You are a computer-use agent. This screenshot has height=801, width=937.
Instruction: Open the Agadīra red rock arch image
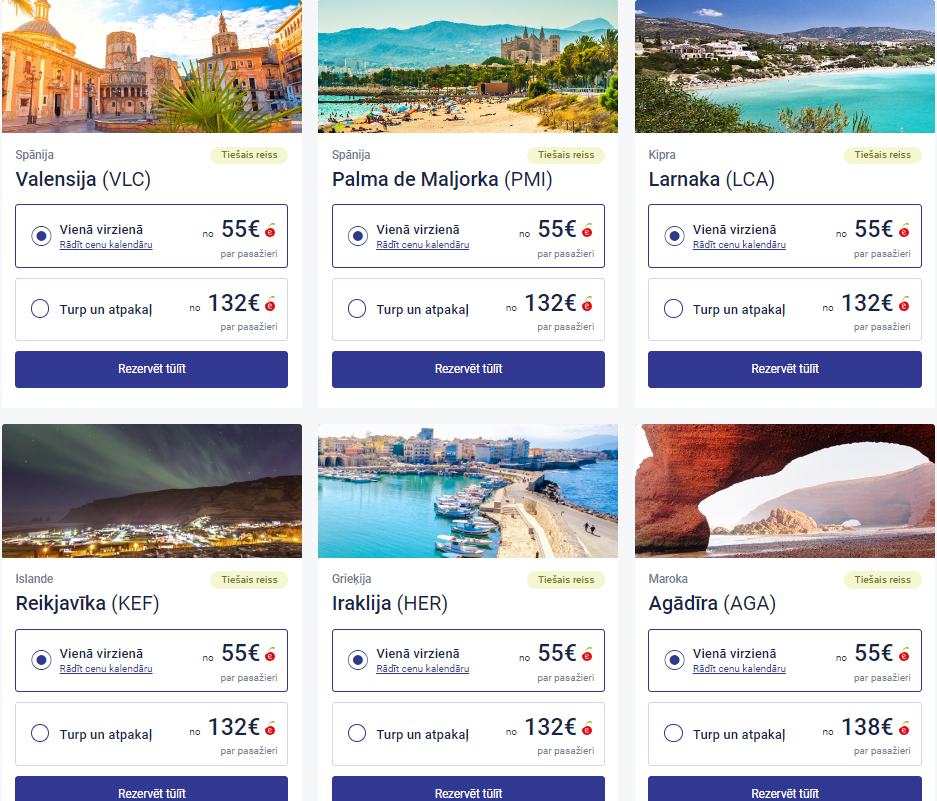click(785, 491)
